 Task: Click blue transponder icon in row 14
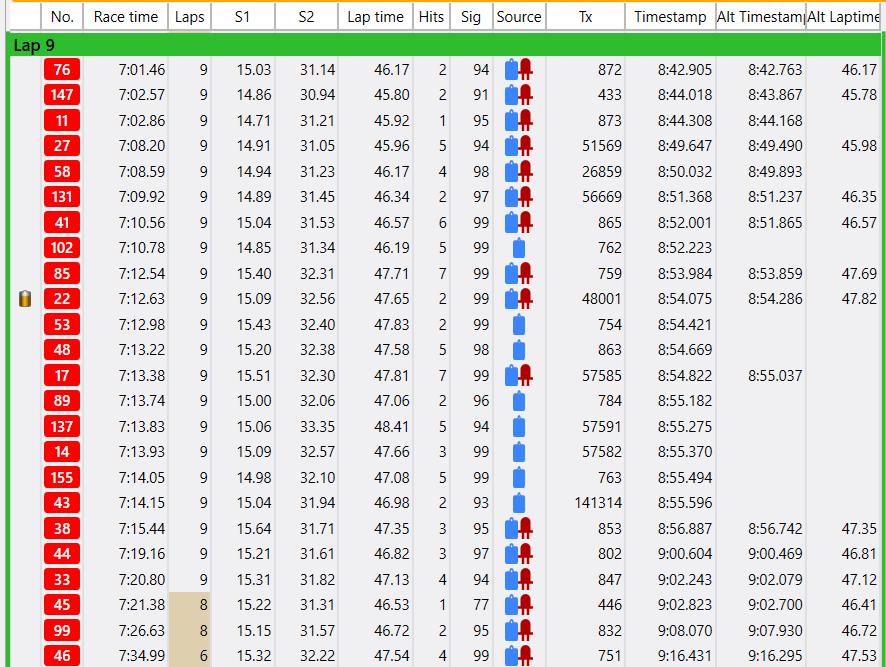[x=519, y=452]
